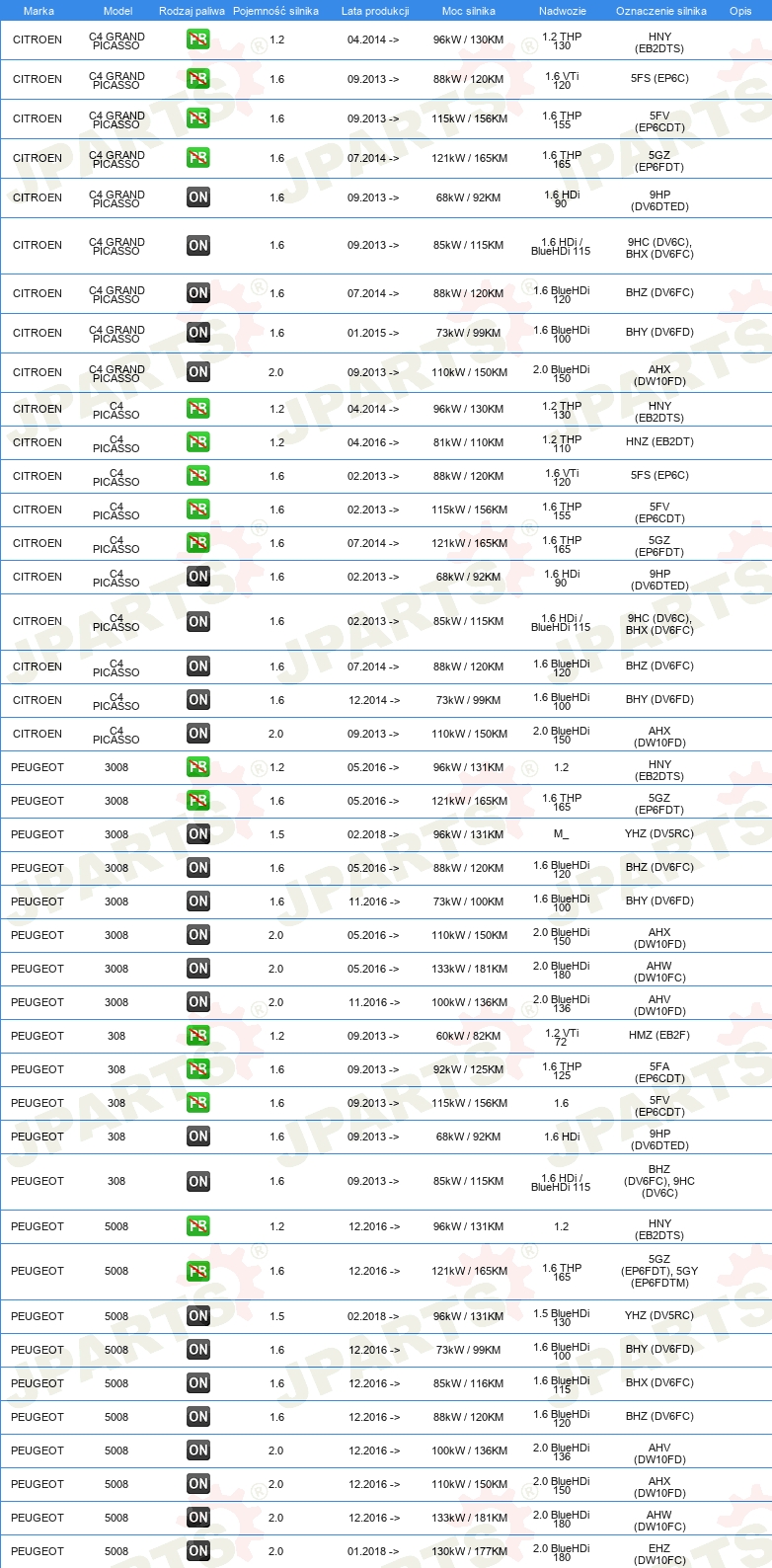
Task: Select the ON icon in the C4 Picasso 12.2014 row
Action: click(x=198, y=700)
